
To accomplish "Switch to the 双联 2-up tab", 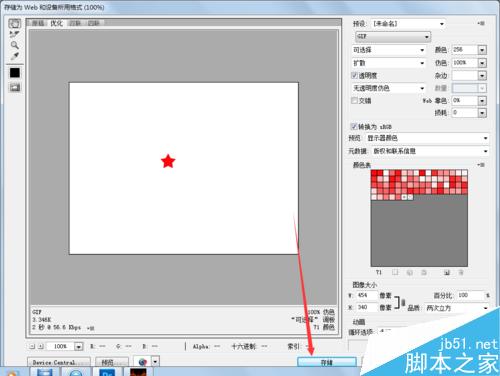I will [75, 23].
